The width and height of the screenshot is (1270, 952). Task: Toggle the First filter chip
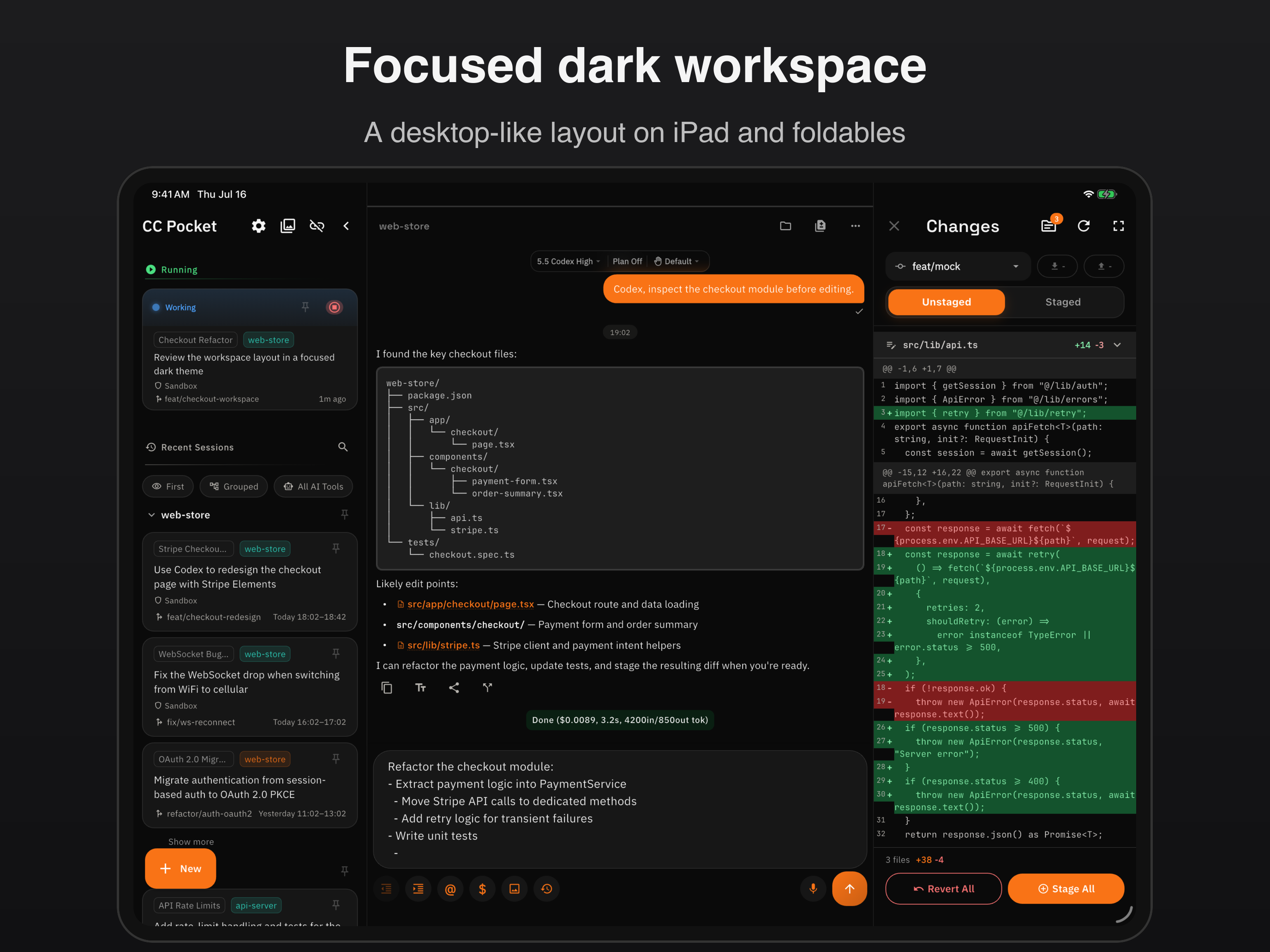168,486
